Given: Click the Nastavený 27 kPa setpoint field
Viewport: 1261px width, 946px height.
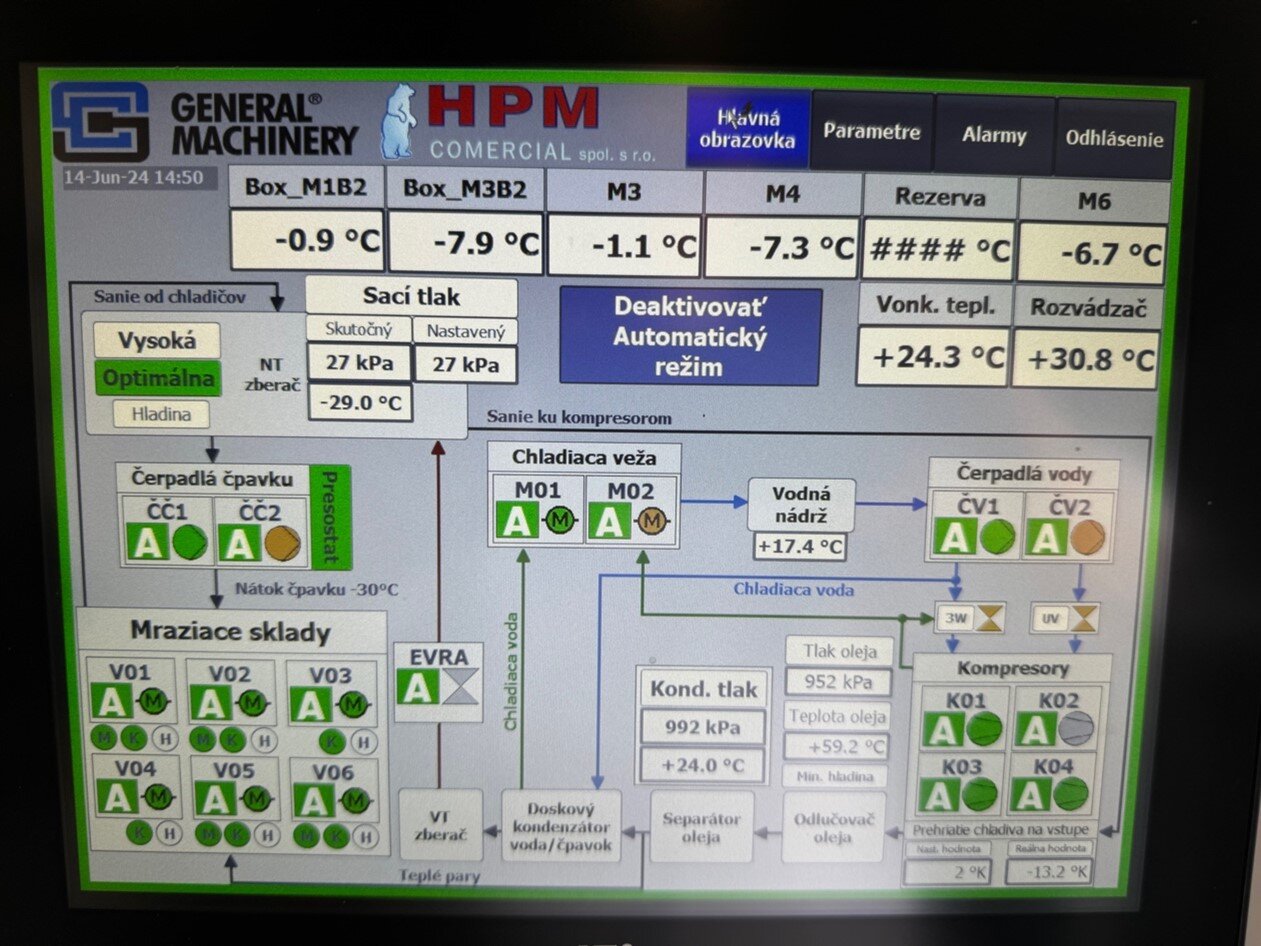Looking at the screenshot, I should coord(464,364).
